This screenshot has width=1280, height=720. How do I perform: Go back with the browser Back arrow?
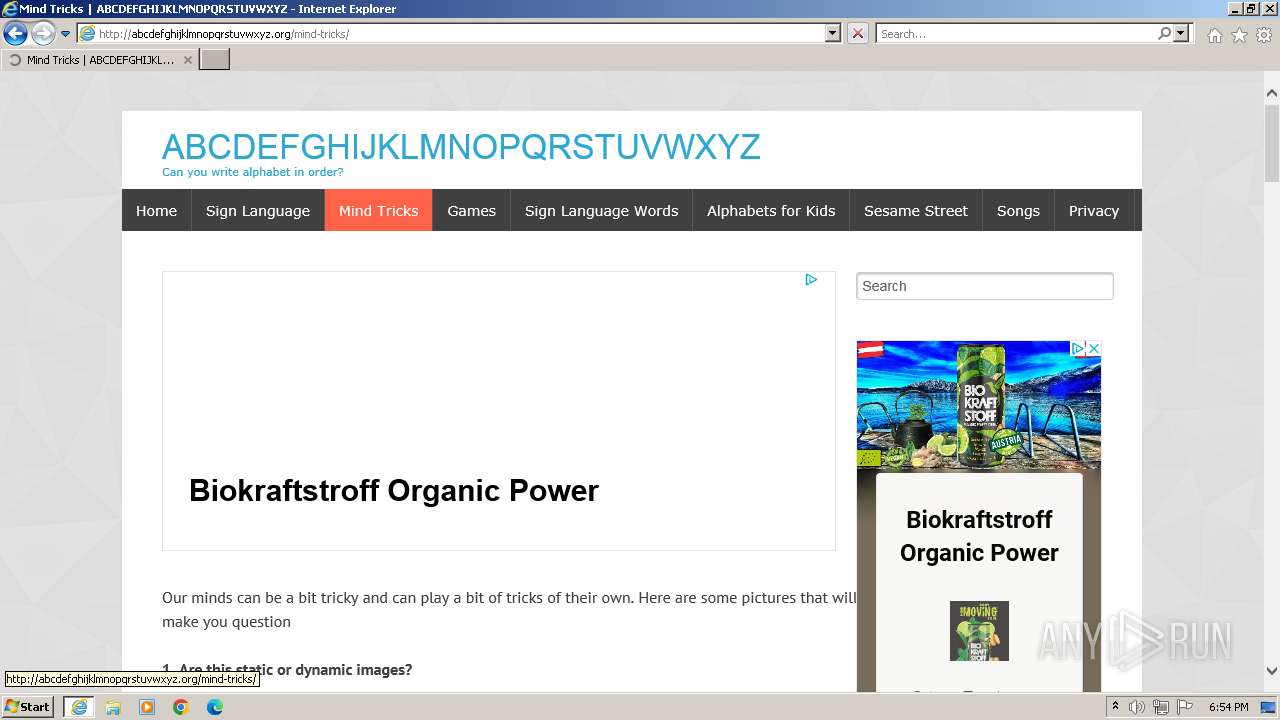(x=15, y=33)
